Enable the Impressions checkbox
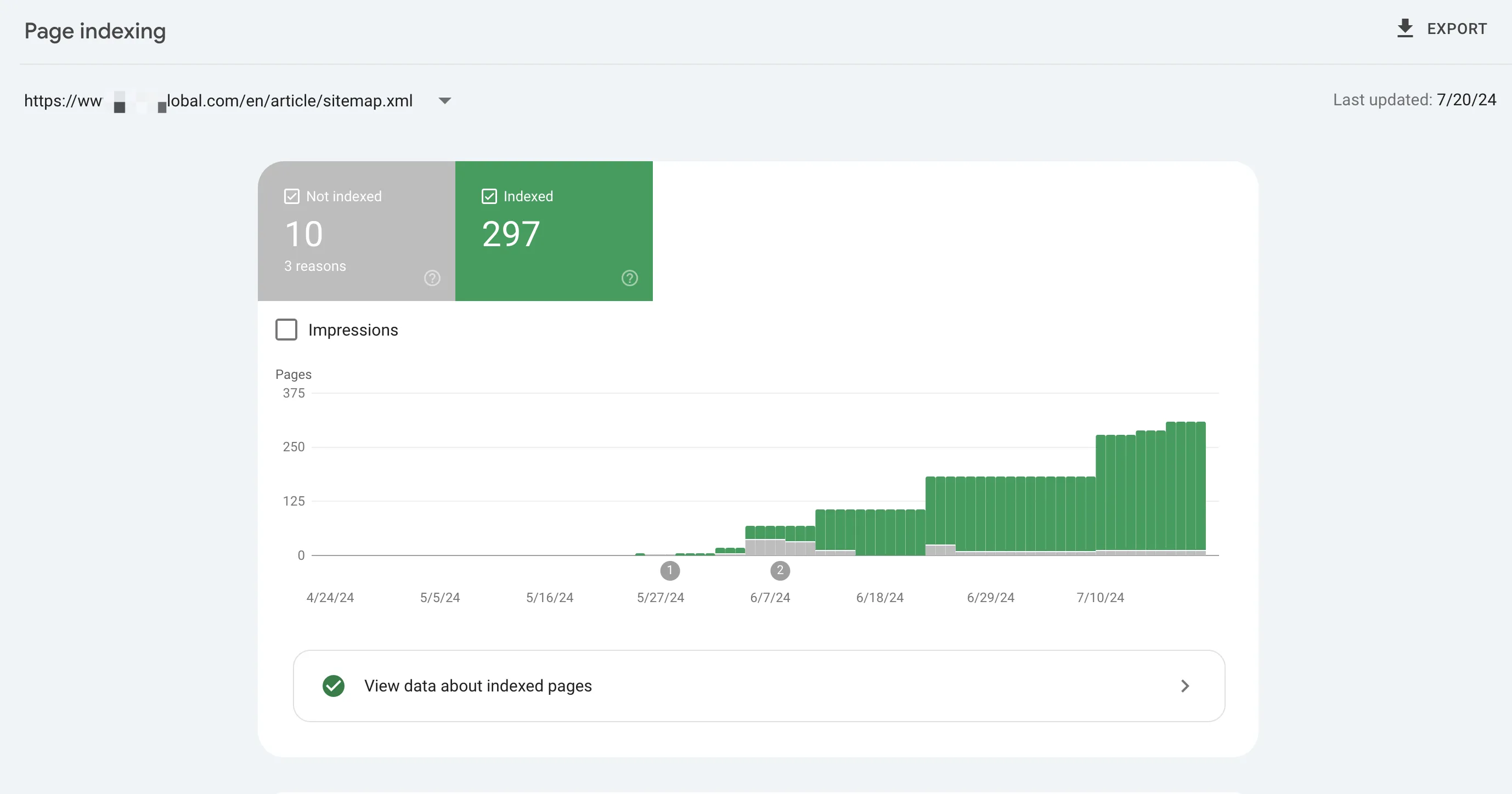The width and height of the screenshot is (1512, 794). [x=286, y=330]
